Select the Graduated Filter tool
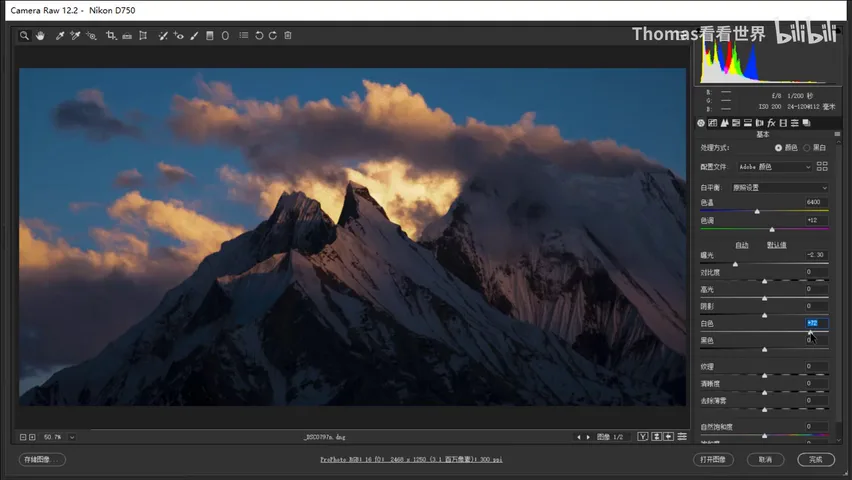 [x=210, y=35]
